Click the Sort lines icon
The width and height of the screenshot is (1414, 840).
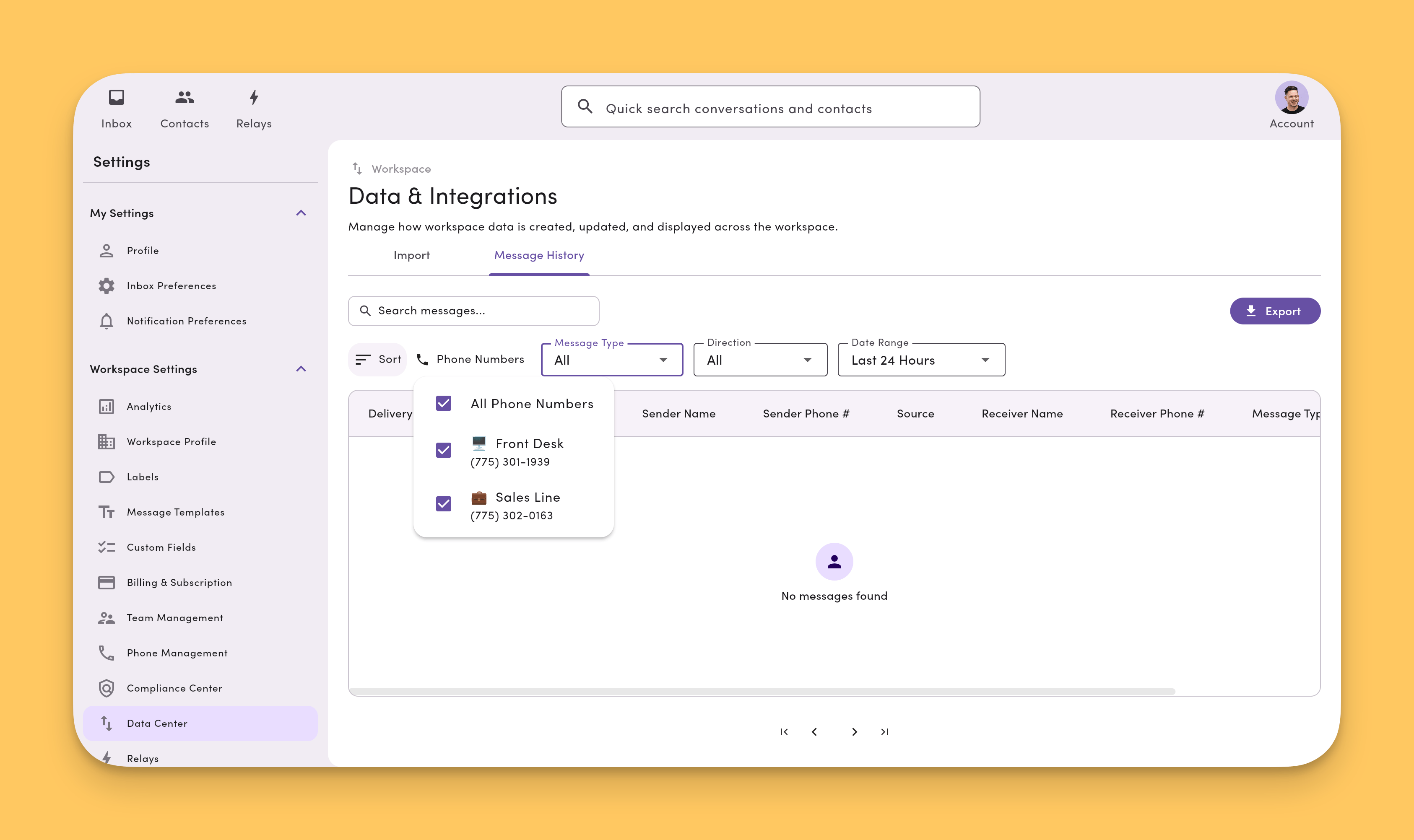click(x=363, y=360)
